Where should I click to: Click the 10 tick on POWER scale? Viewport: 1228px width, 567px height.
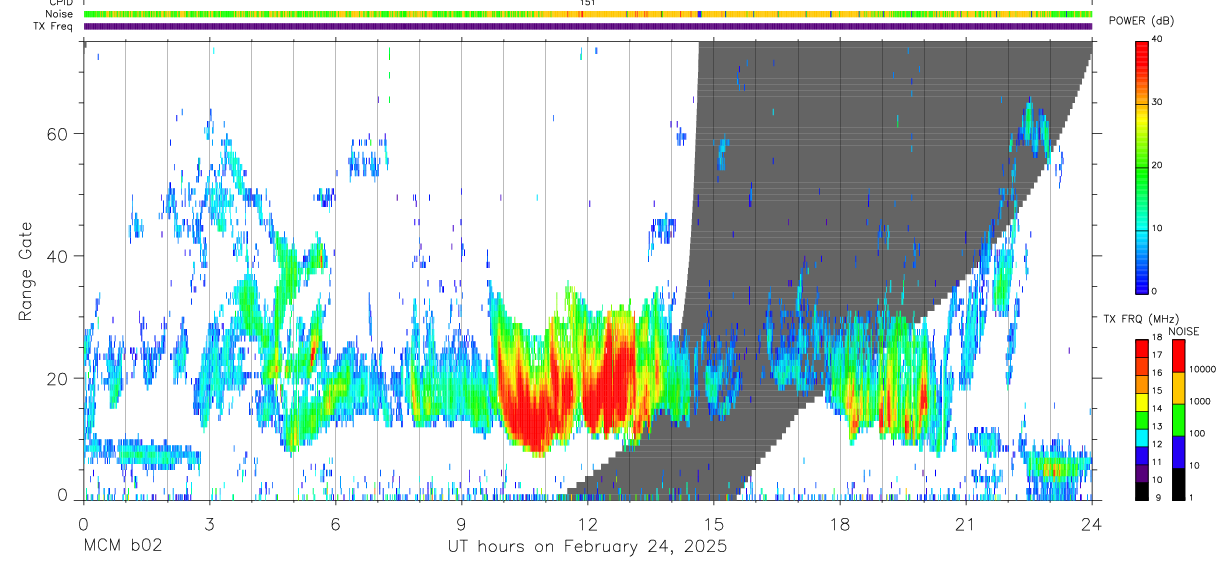(1157, 228)
